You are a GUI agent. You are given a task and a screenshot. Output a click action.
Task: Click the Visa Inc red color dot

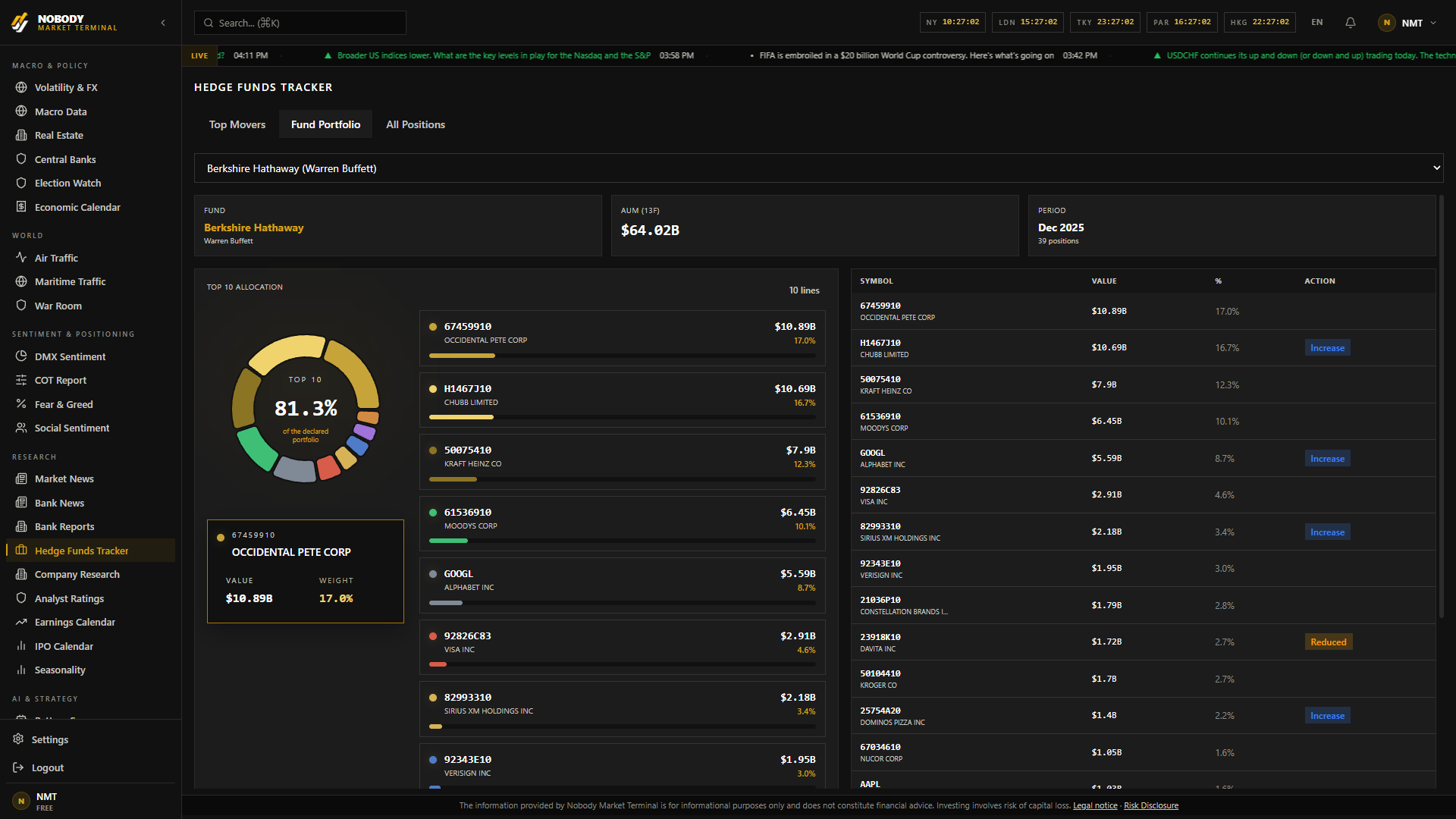(x=433, y=636)
